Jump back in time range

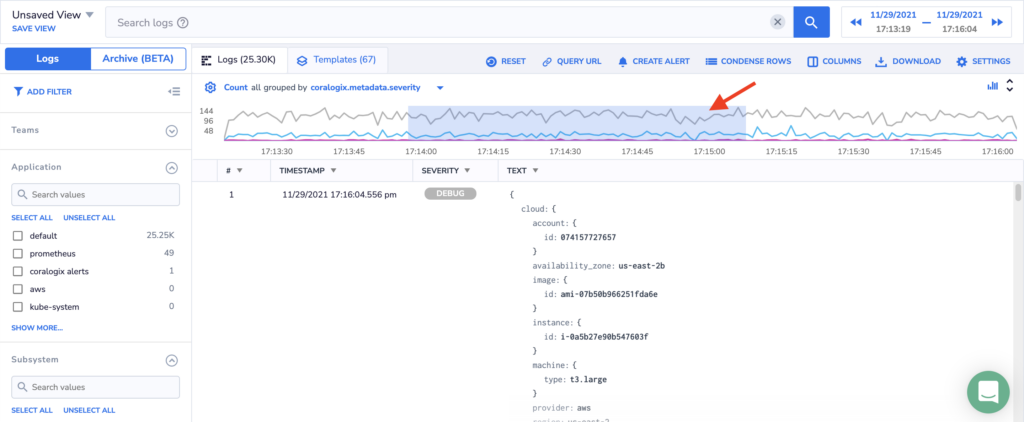(856, 22)
